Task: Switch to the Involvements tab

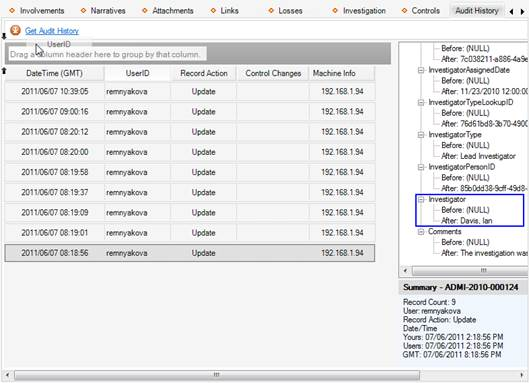Action: click(37, 11)
